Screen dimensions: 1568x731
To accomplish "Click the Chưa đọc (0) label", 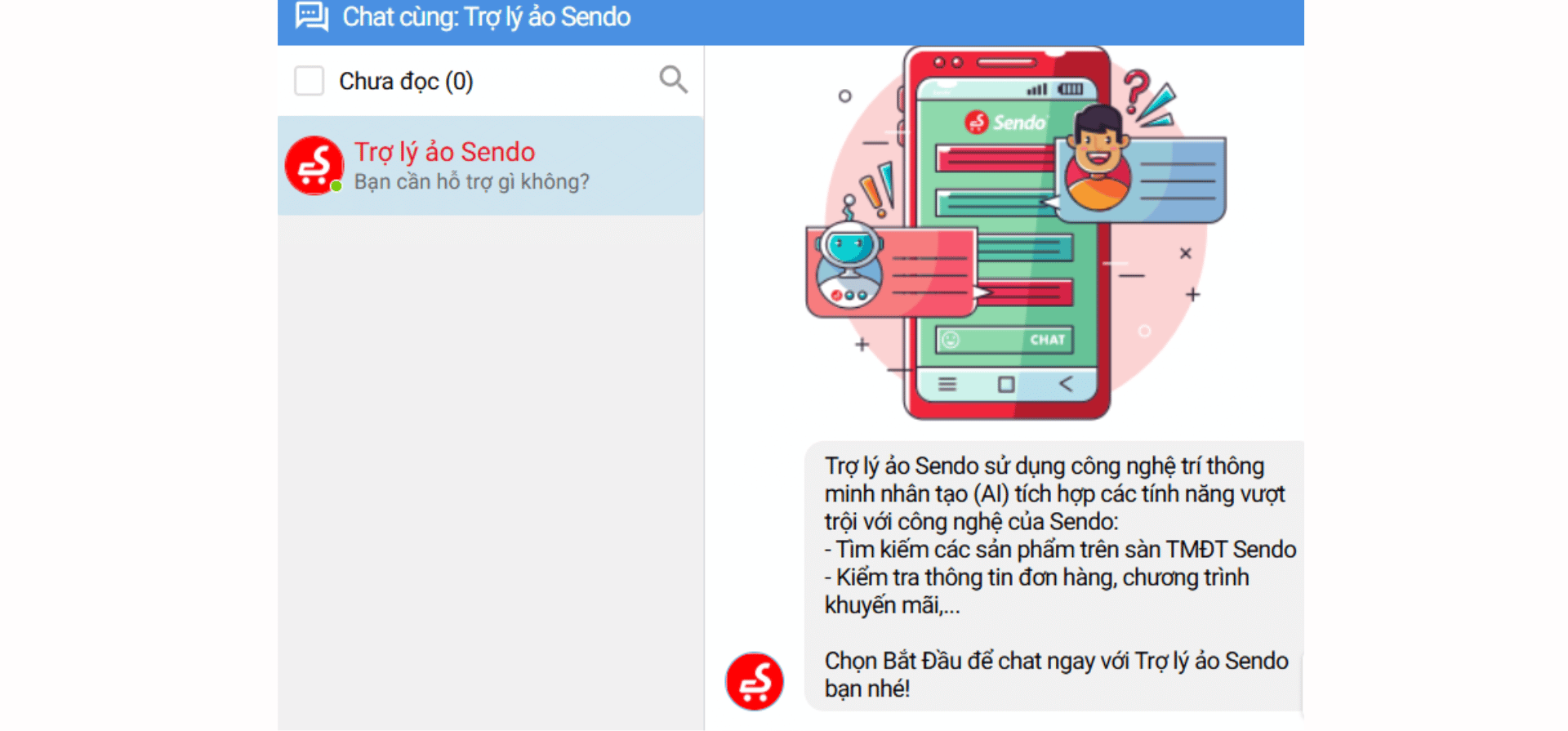I will (406, 82).
